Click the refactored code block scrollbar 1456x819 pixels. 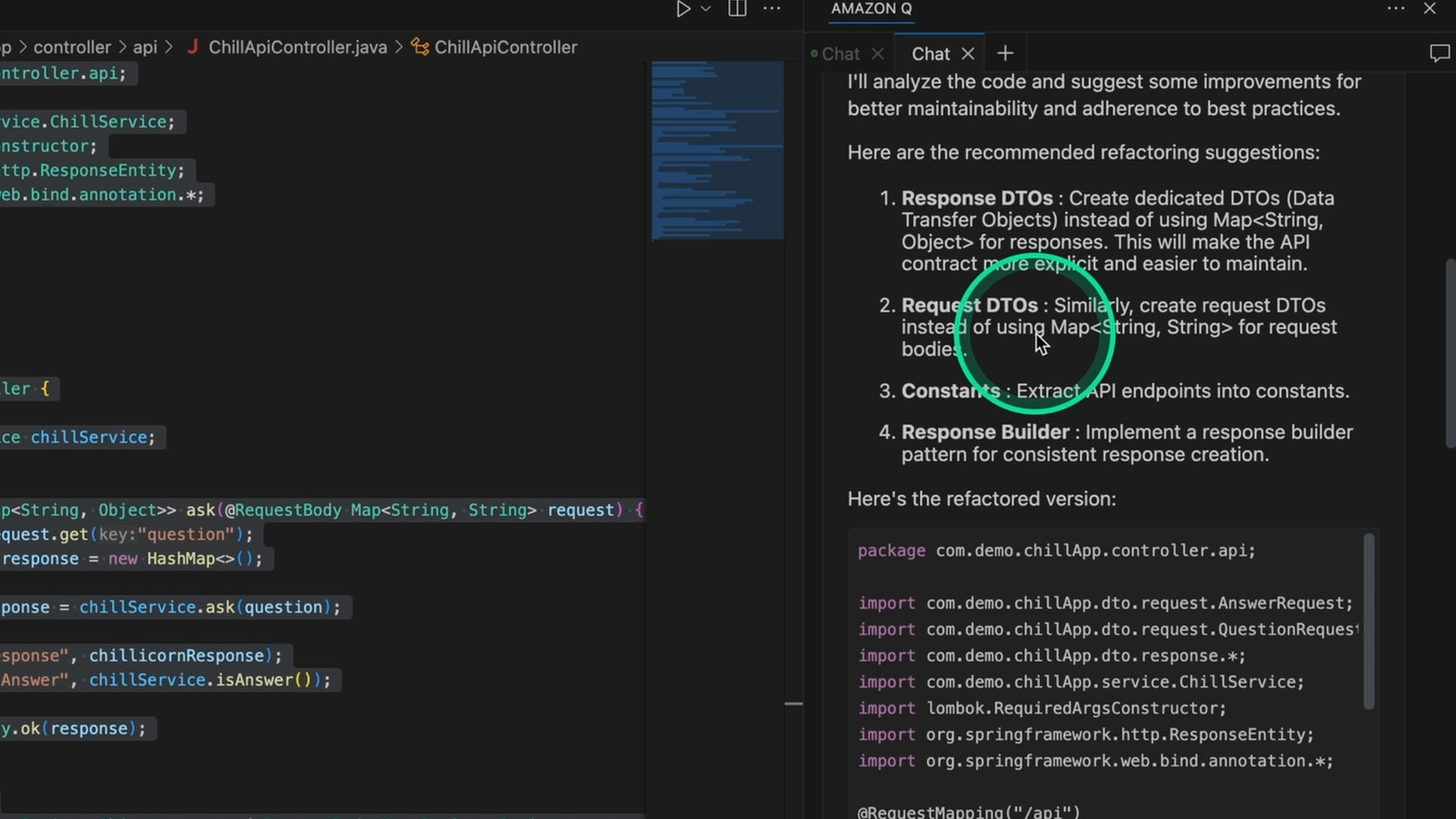1369,622
